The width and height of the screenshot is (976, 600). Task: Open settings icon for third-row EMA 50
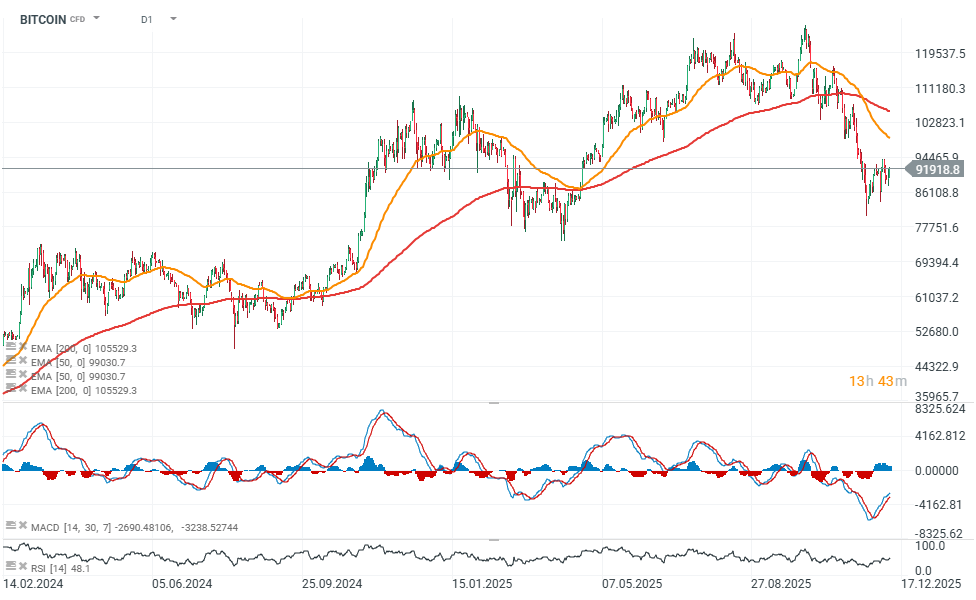point(10,375)
